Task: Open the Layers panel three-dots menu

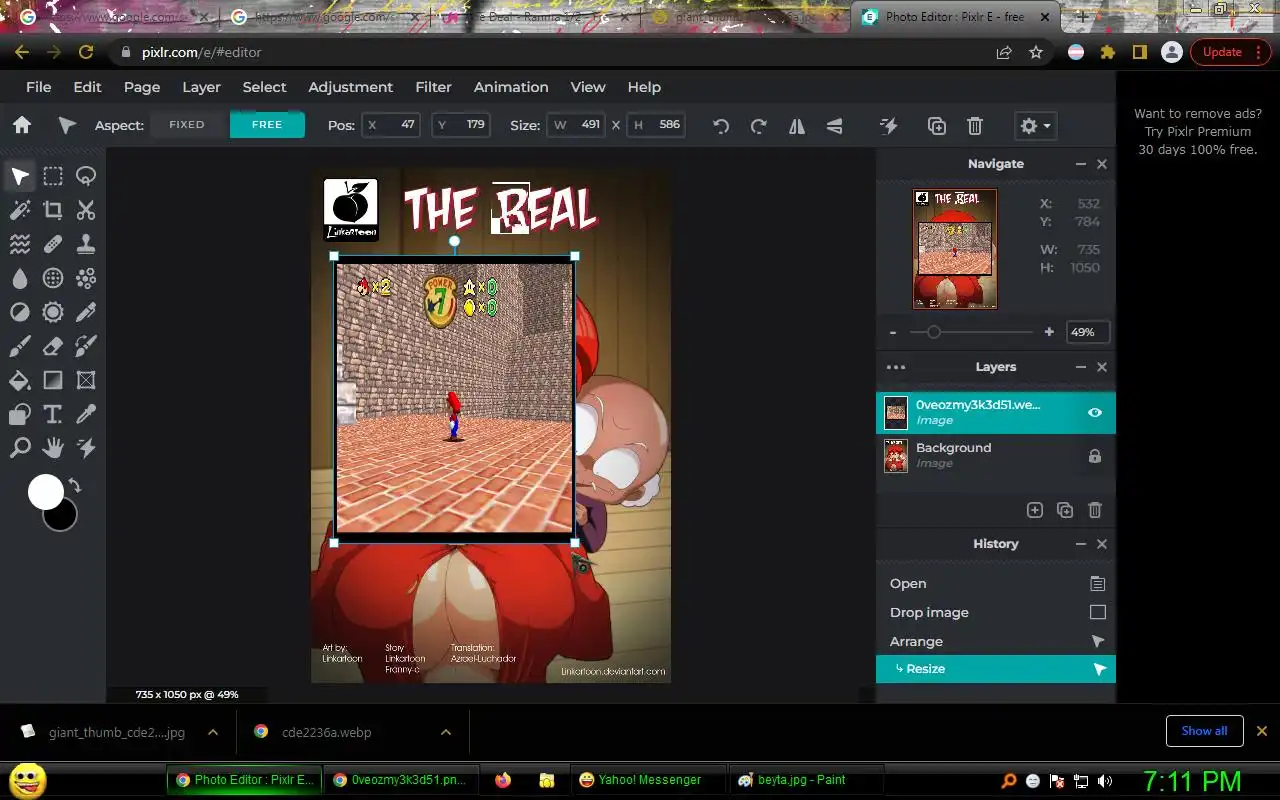Action: pos(896,367)
